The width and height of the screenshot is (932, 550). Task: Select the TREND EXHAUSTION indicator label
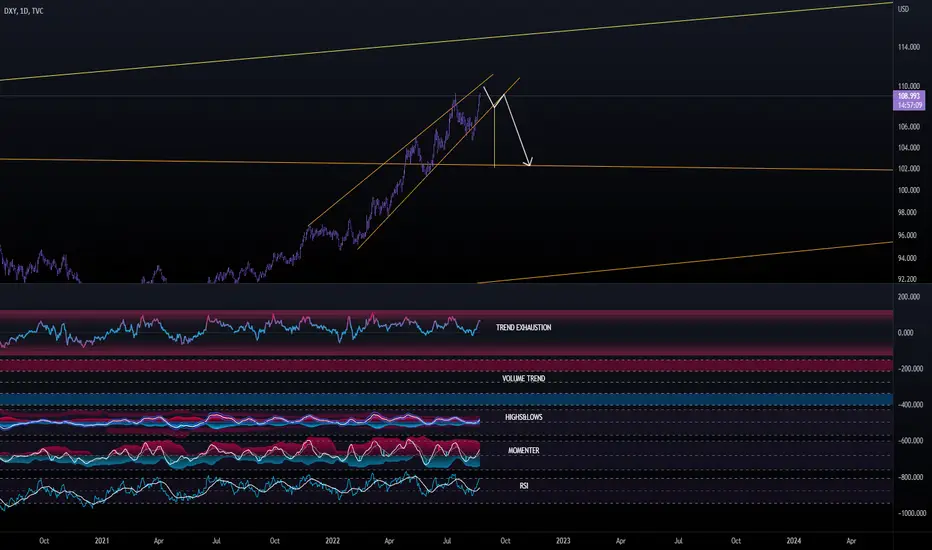[524, 327]
